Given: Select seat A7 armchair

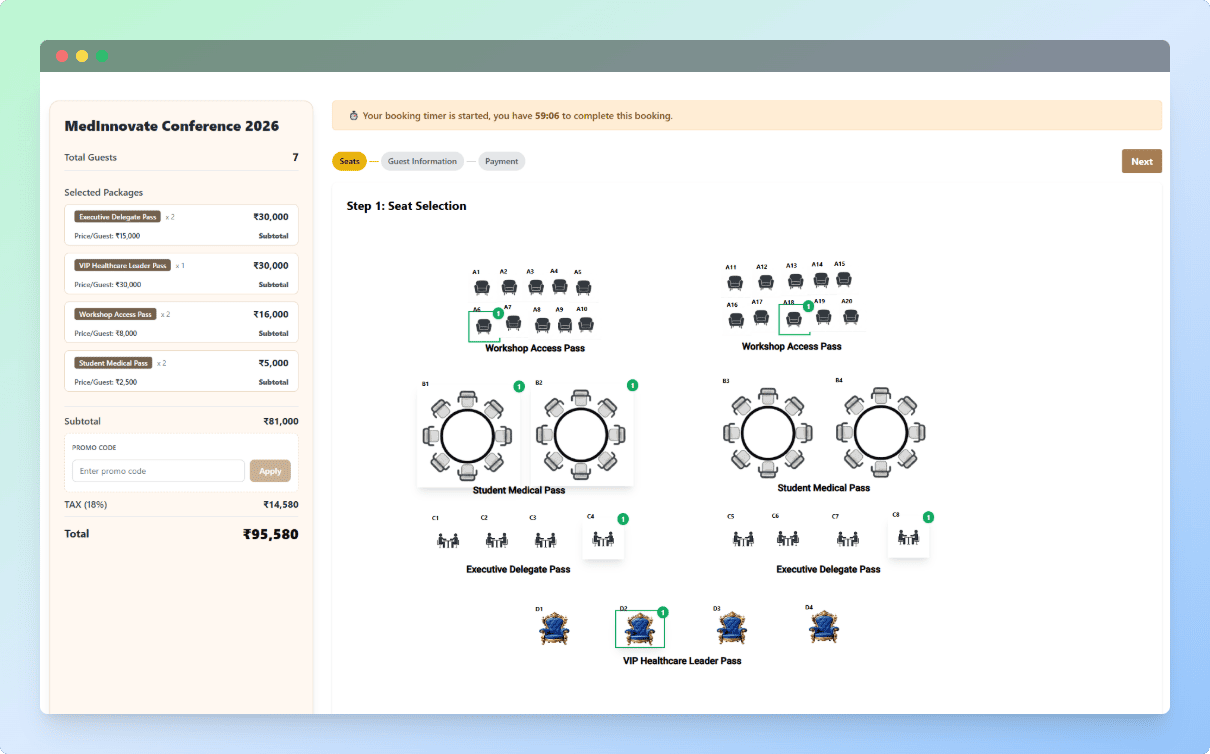Looking at the screenshot, I should [513, 322].
